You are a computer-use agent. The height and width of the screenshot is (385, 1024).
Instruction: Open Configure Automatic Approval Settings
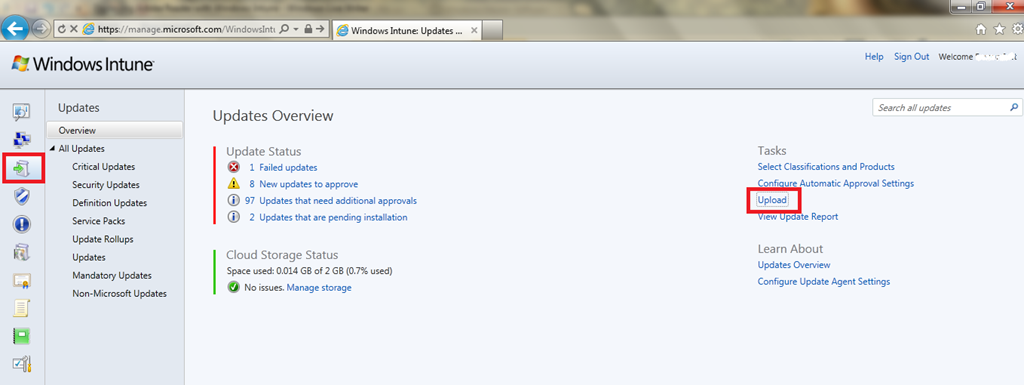836,183
